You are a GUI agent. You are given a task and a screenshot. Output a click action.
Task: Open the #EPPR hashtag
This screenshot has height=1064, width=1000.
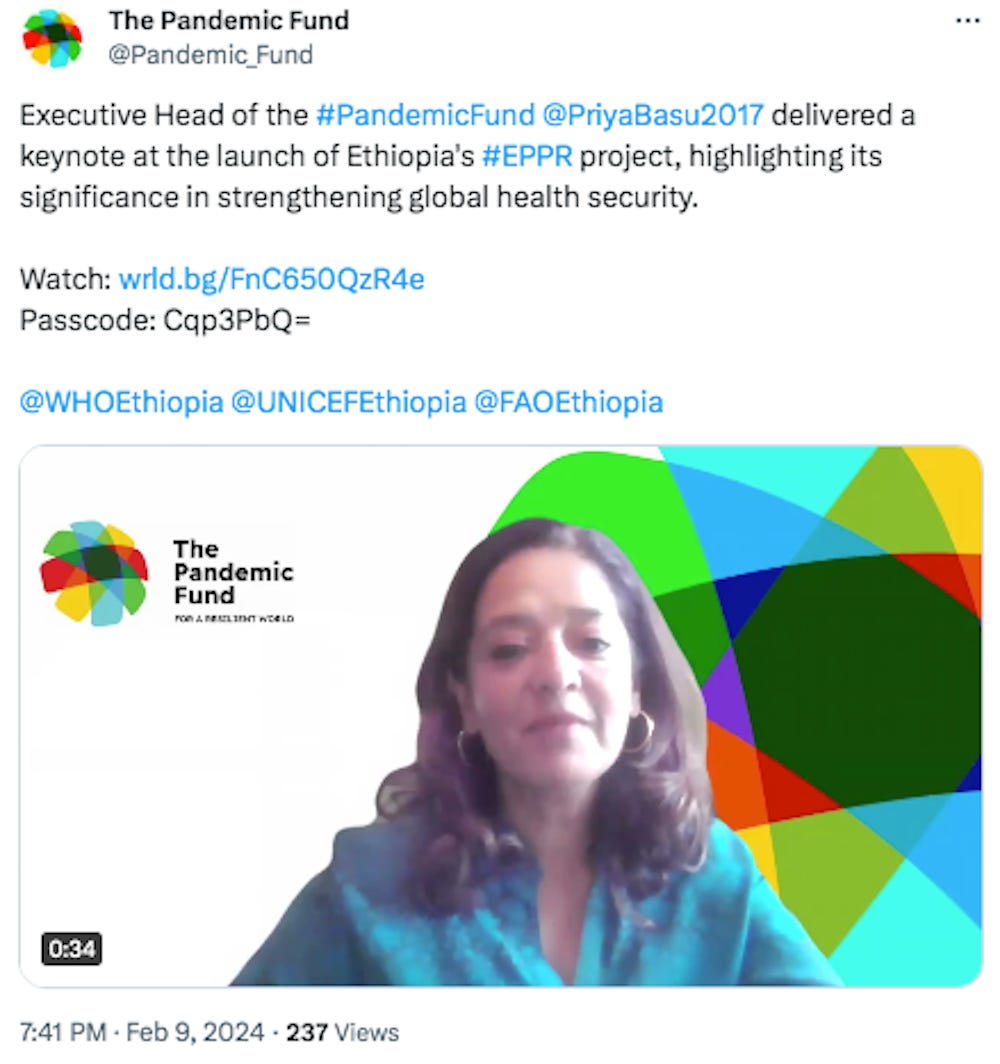click(x=527, y=156)
